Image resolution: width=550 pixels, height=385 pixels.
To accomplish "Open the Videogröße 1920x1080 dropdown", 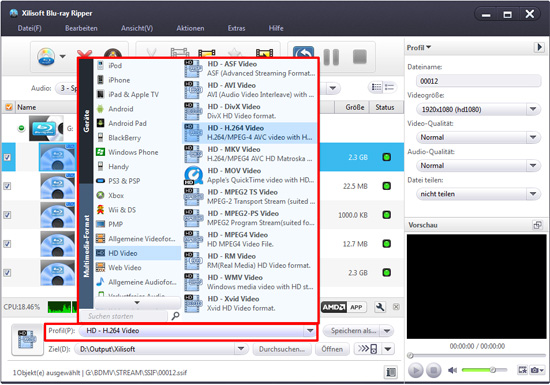I will pyautogui.click(x=533, y=109).
